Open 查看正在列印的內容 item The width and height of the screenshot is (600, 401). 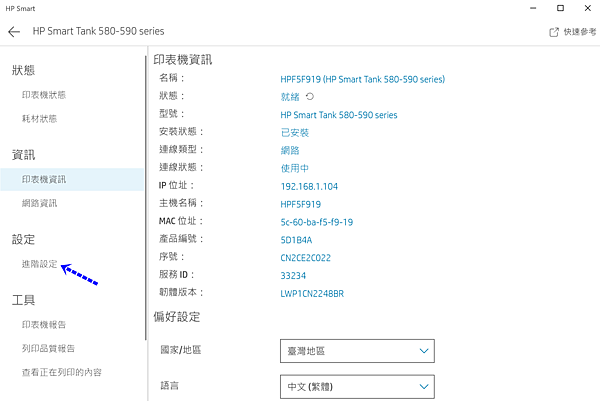click(62, 372)
